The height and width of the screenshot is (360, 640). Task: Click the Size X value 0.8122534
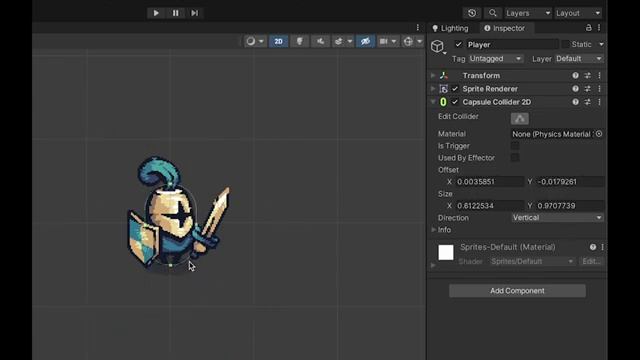(x=490, y=206)
